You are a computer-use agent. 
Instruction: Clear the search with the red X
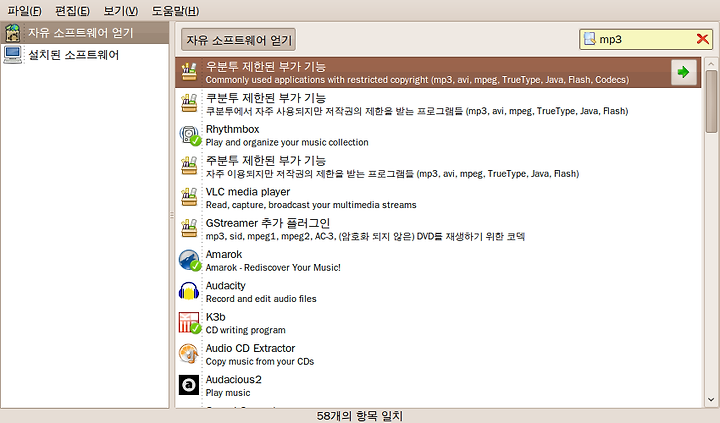703,39
